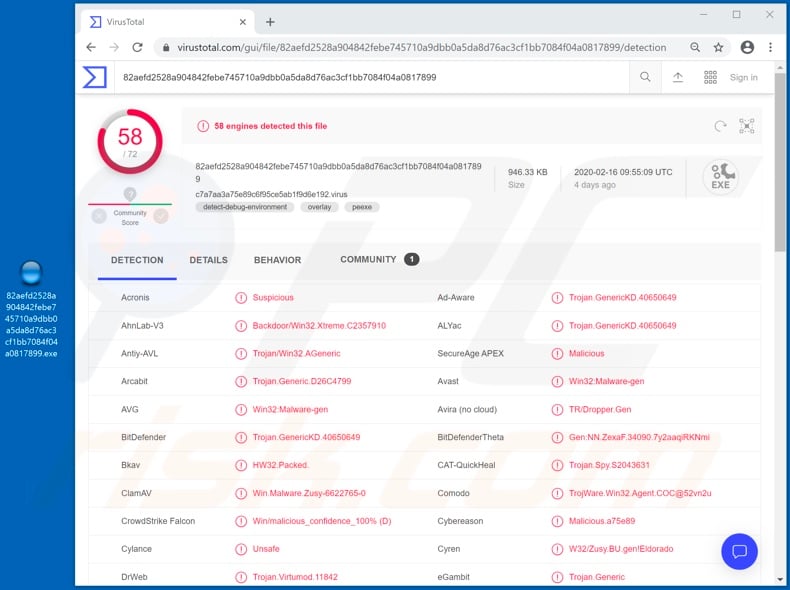Click the overlay tag
The width and height of the screenshot is (790, 590).
pos(319,207)
